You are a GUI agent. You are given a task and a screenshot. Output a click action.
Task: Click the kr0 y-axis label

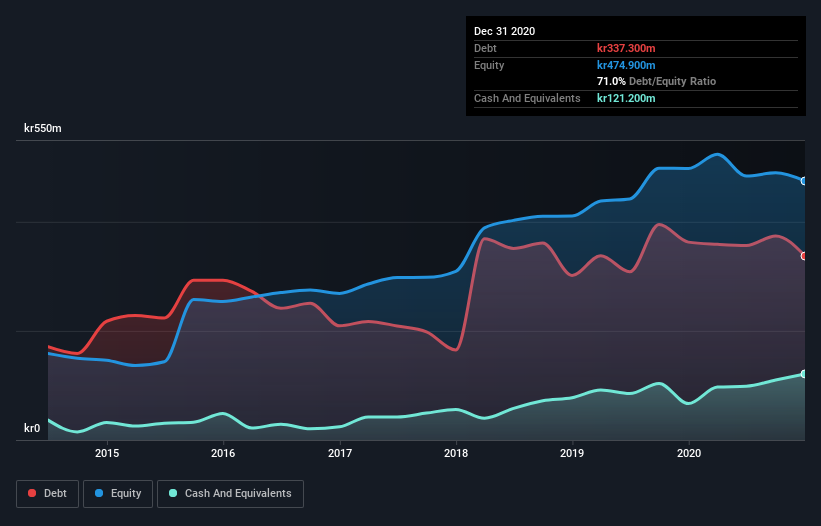[x=32, y=428]
